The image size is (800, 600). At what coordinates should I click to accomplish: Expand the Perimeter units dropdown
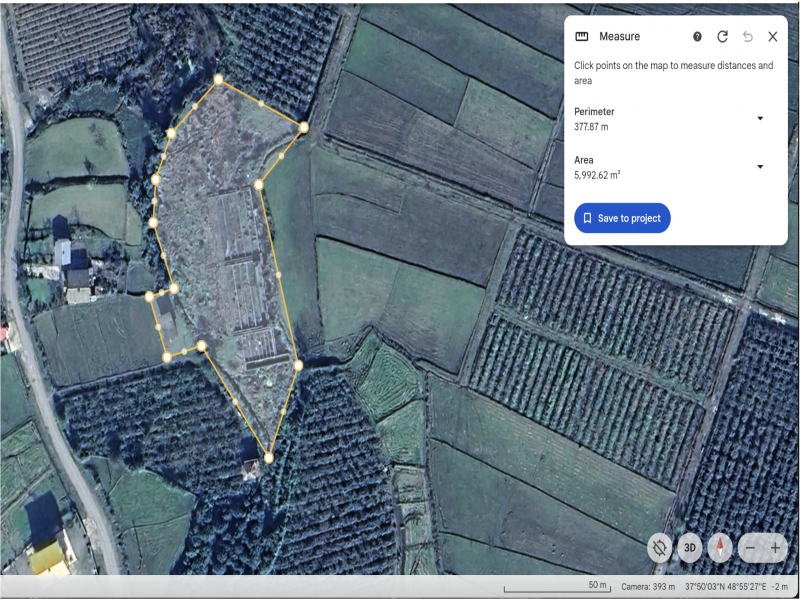[x=759, y=118]
